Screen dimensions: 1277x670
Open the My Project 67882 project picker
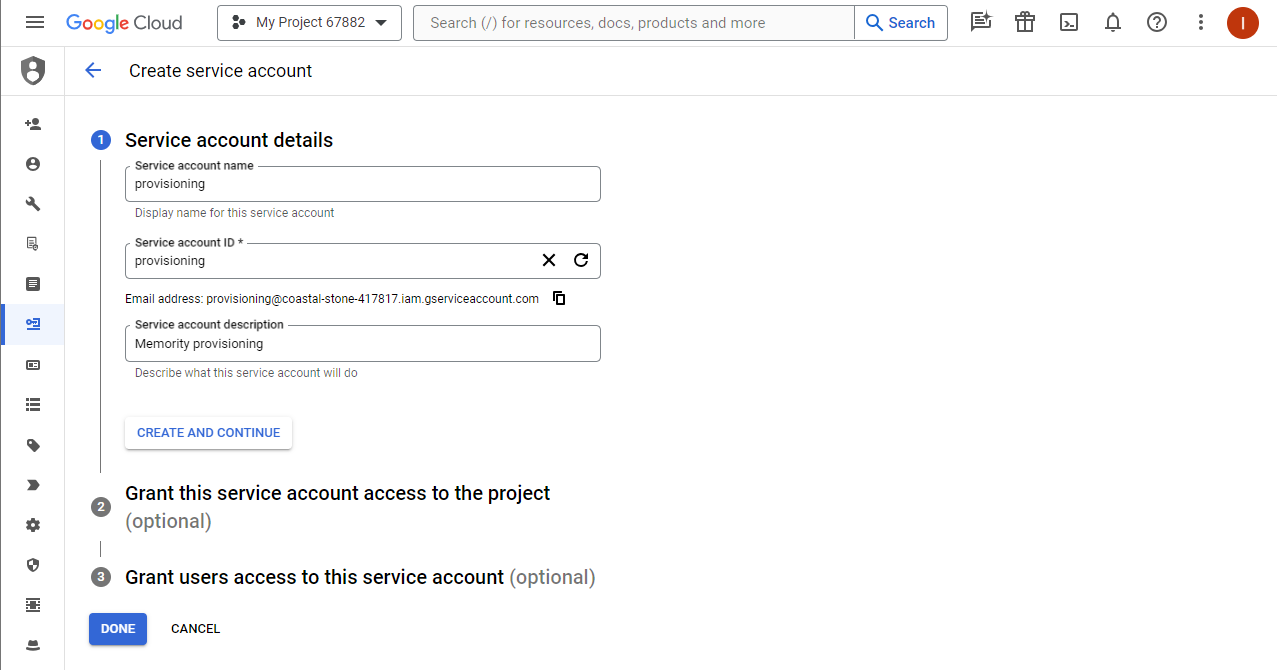(x=309, y=23)
